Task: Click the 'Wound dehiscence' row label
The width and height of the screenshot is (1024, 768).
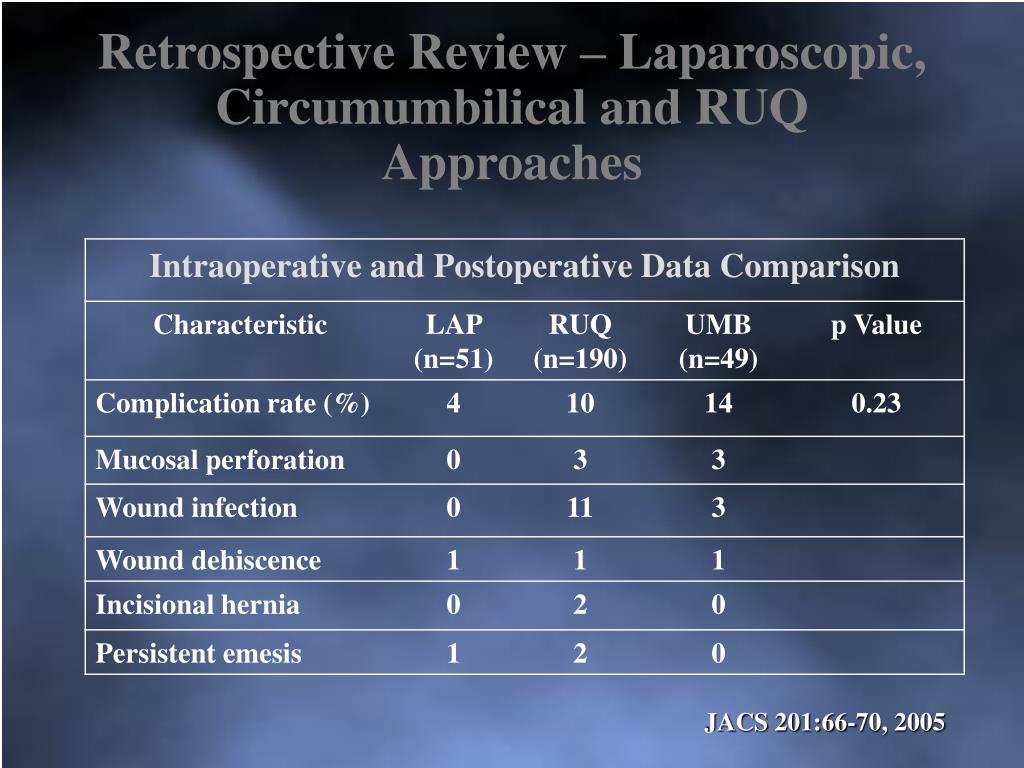Action: pos(208,560)
